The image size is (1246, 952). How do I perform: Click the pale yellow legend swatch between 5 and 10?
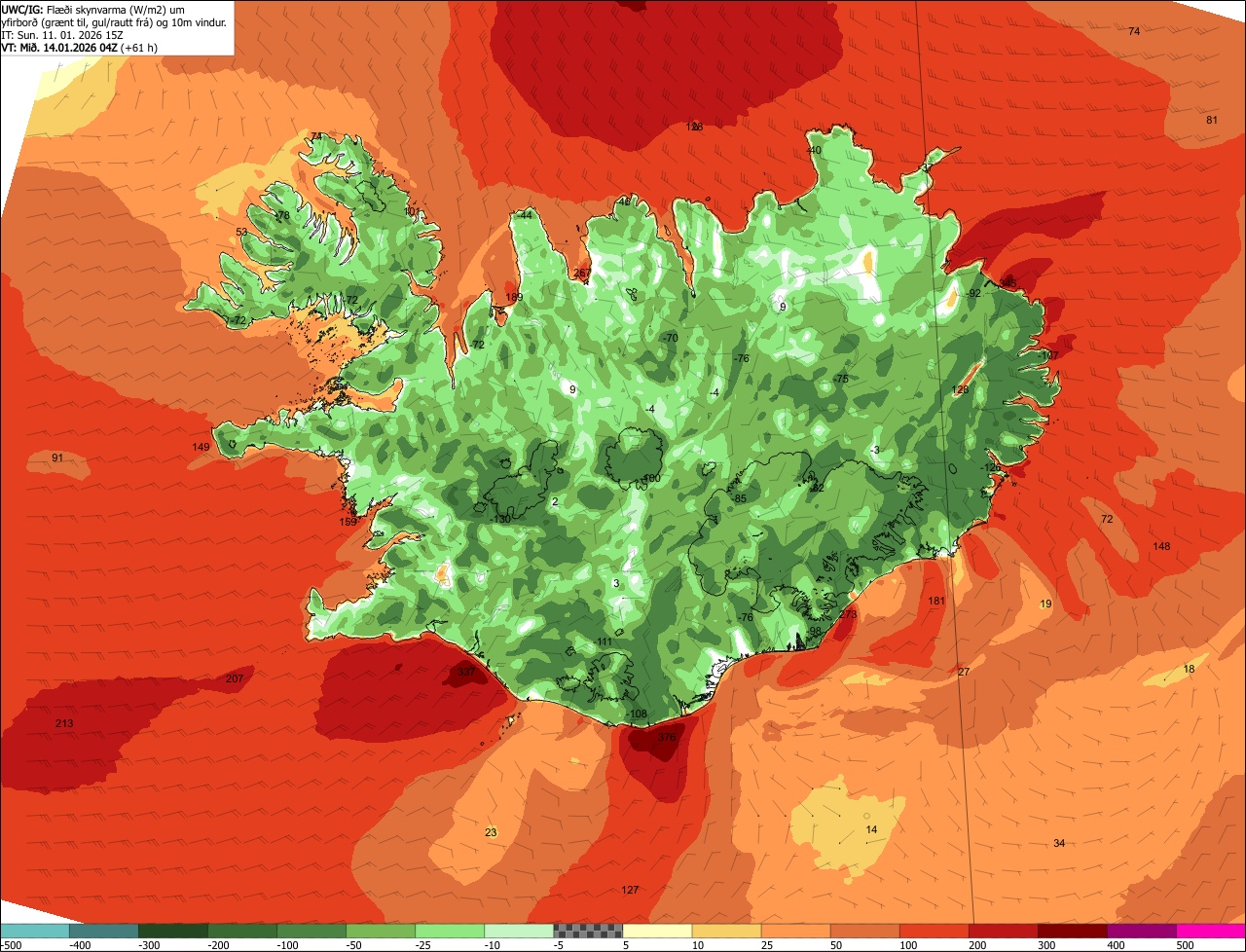[657, 931]
